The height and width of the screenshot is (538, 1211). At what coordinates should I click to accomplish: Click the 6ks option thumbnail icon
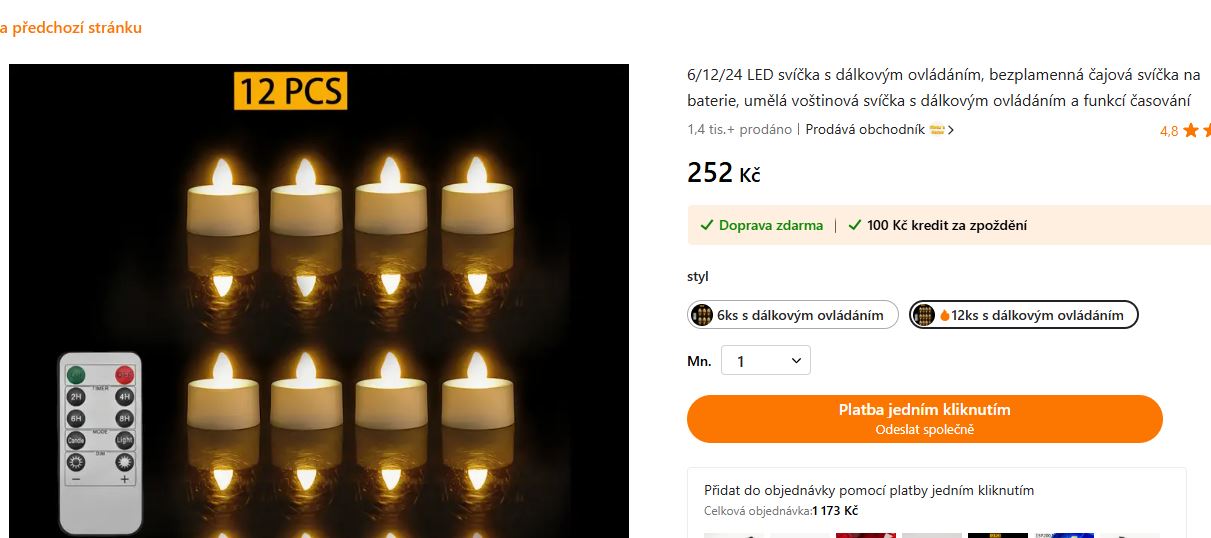(702, 315)
